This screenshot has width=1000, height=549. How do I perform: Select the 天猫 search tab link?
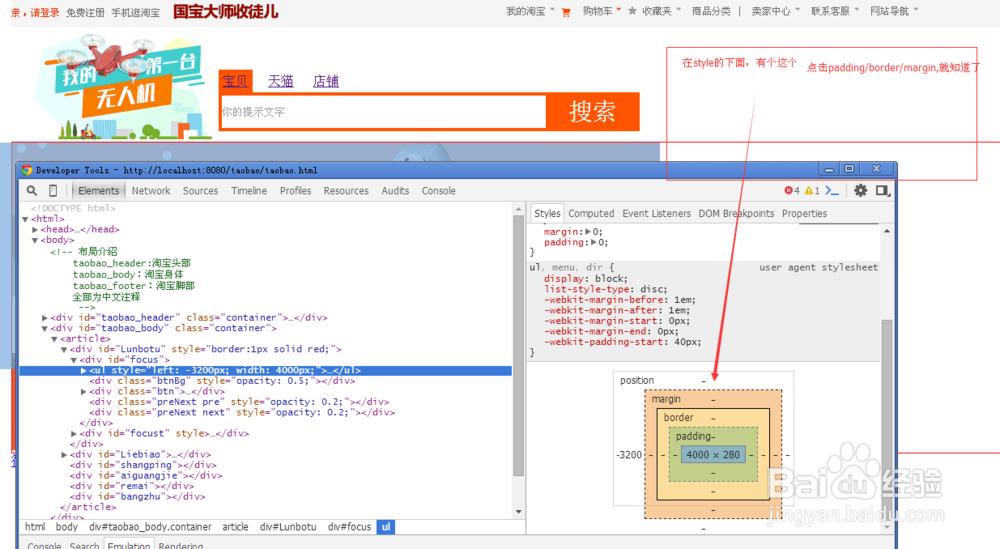[x=281, y=82]
